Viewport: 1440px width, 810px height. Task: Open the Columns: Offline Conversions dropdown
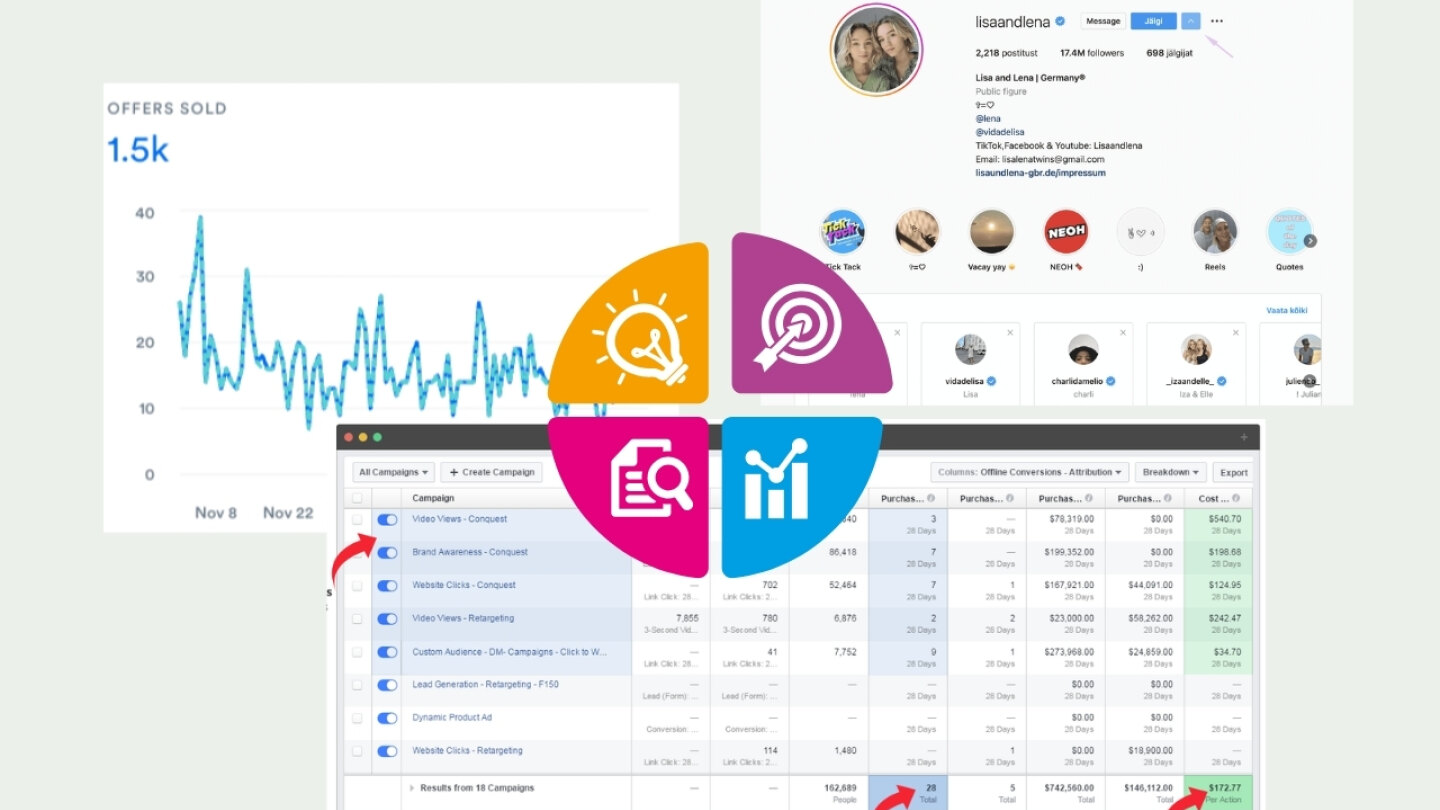pyautogui.click(x=1029, y=472)
